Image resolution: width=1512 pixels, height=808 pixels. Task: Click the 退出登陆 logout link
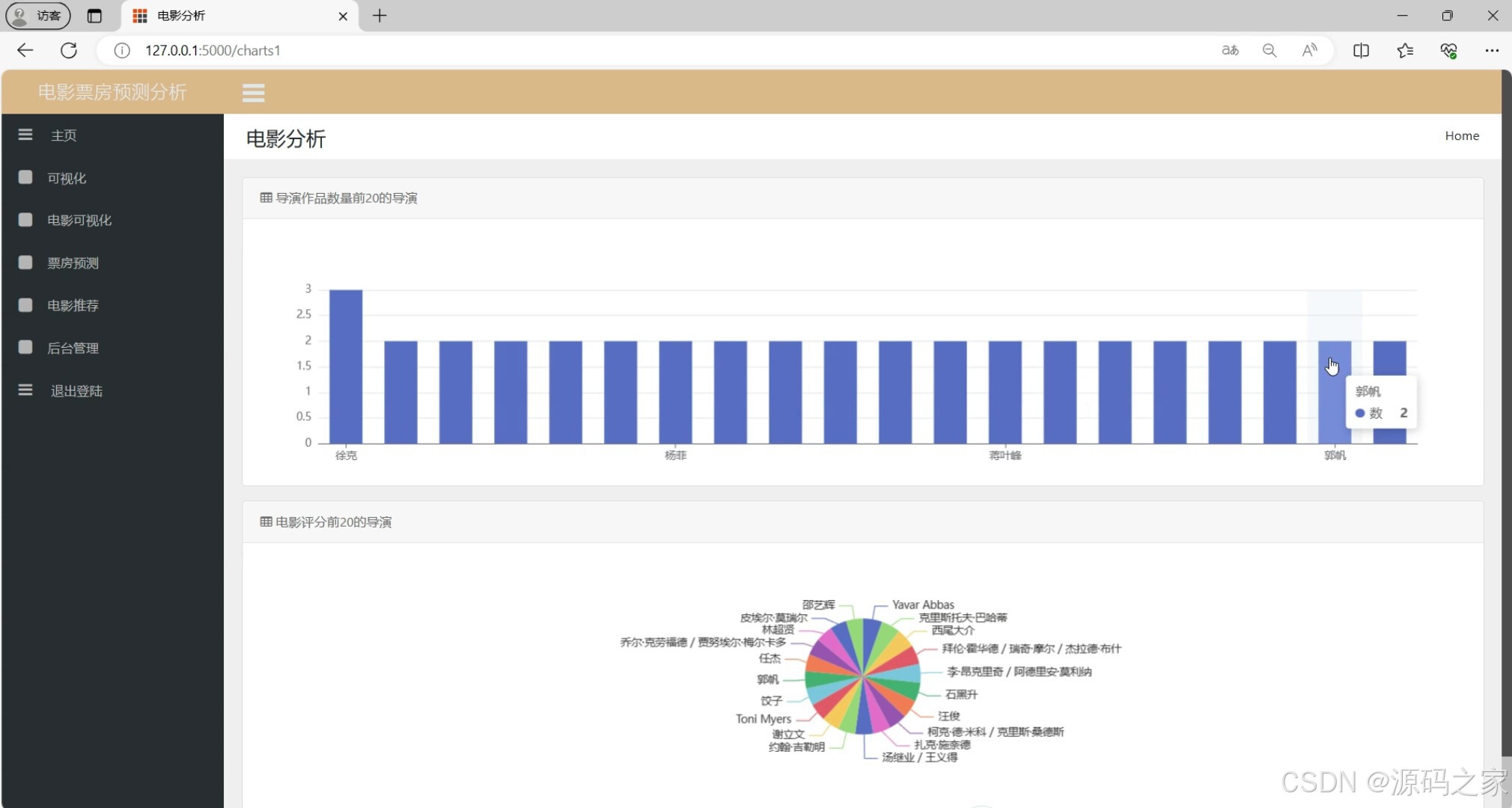[x=76, y=391]
